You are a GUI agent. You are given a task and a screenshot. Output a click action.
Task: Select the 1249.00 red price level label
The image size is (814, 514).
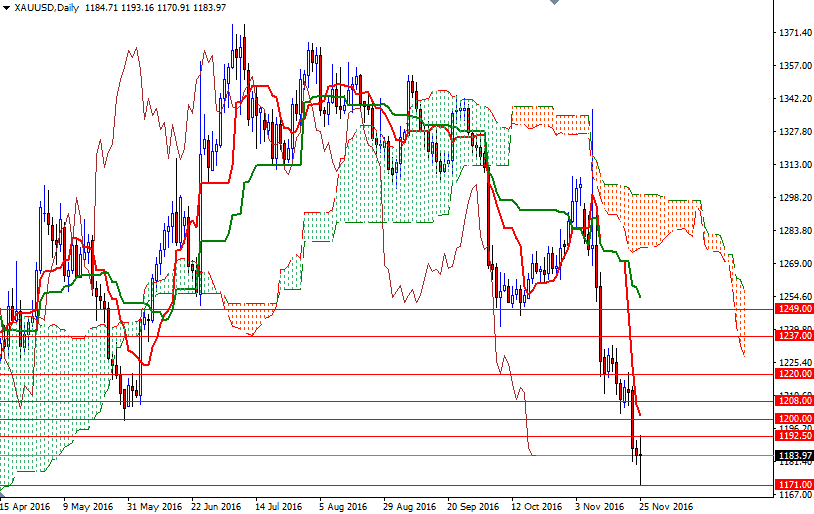click(794, 309)
